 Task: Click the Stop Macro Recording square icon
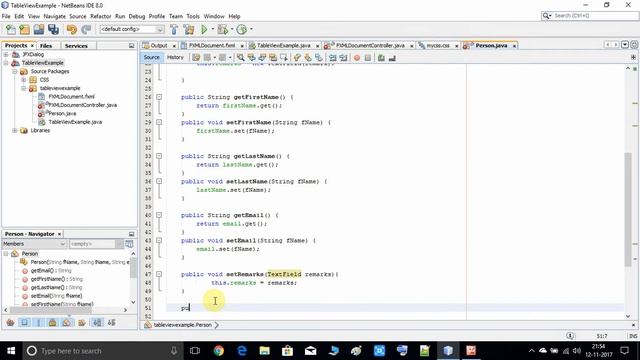click(x=368, y=58)
